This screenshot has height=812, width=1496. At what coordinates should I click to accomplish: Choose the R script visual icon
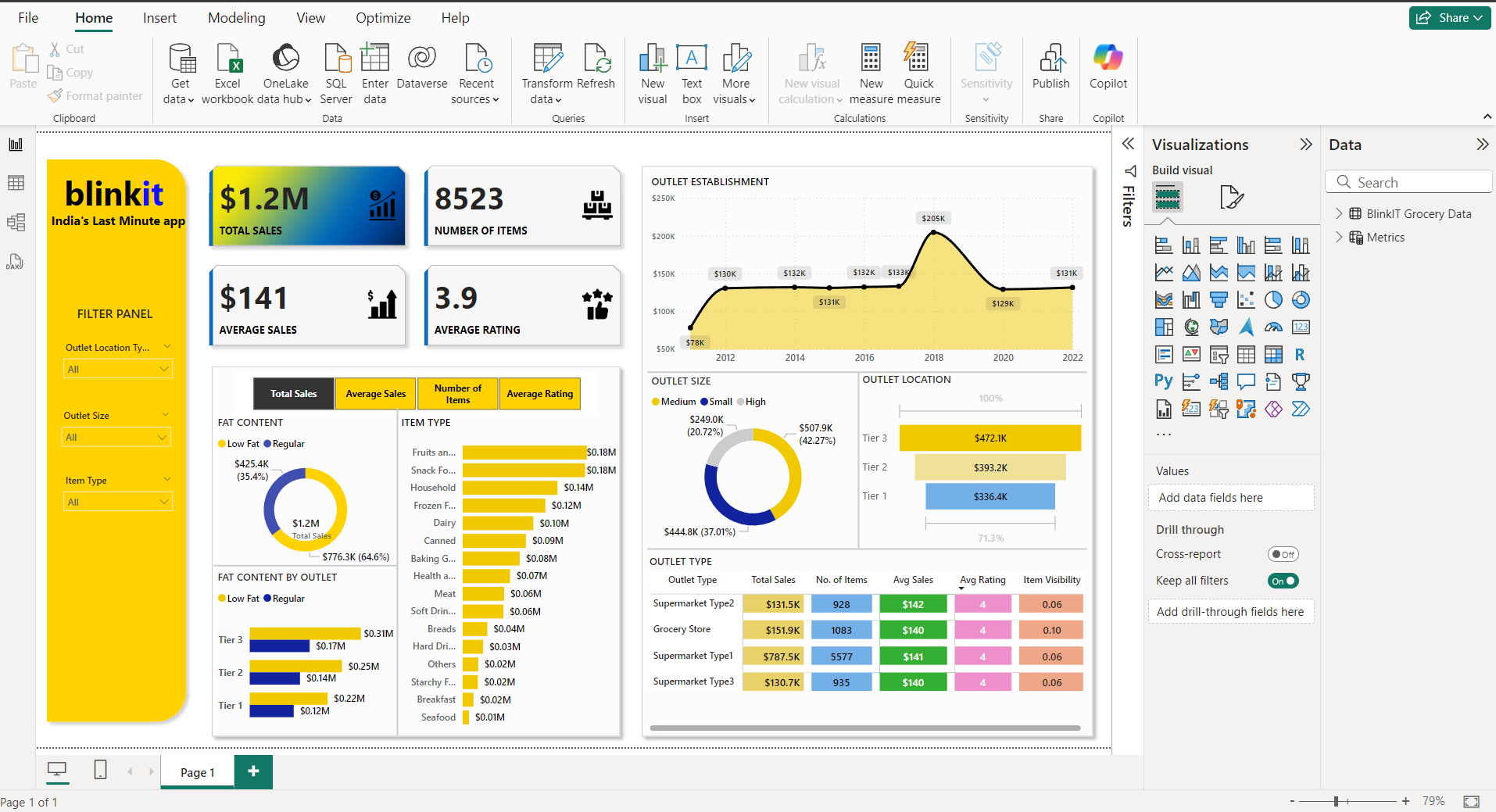(1301, 355)
